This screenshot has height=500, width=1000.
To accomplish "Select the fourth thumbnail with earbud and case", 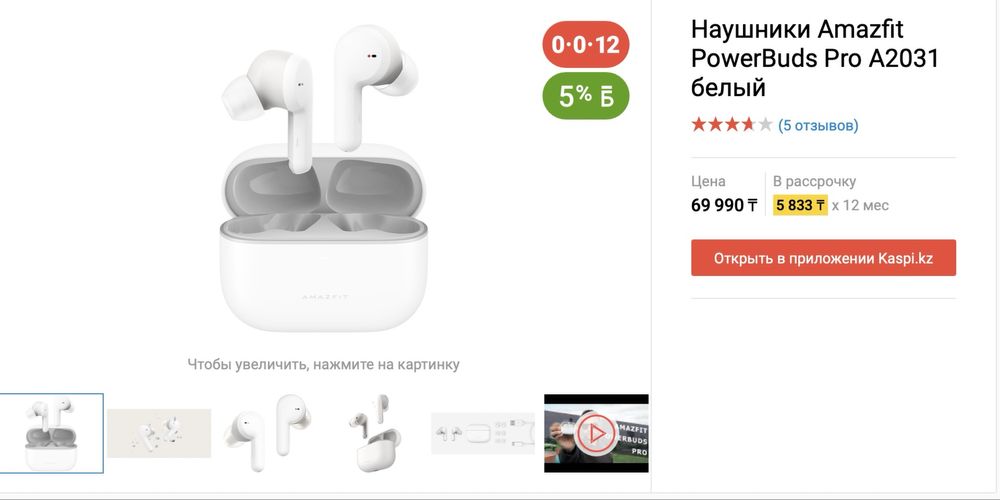I will pyautogui.click(x=376, y=434).
